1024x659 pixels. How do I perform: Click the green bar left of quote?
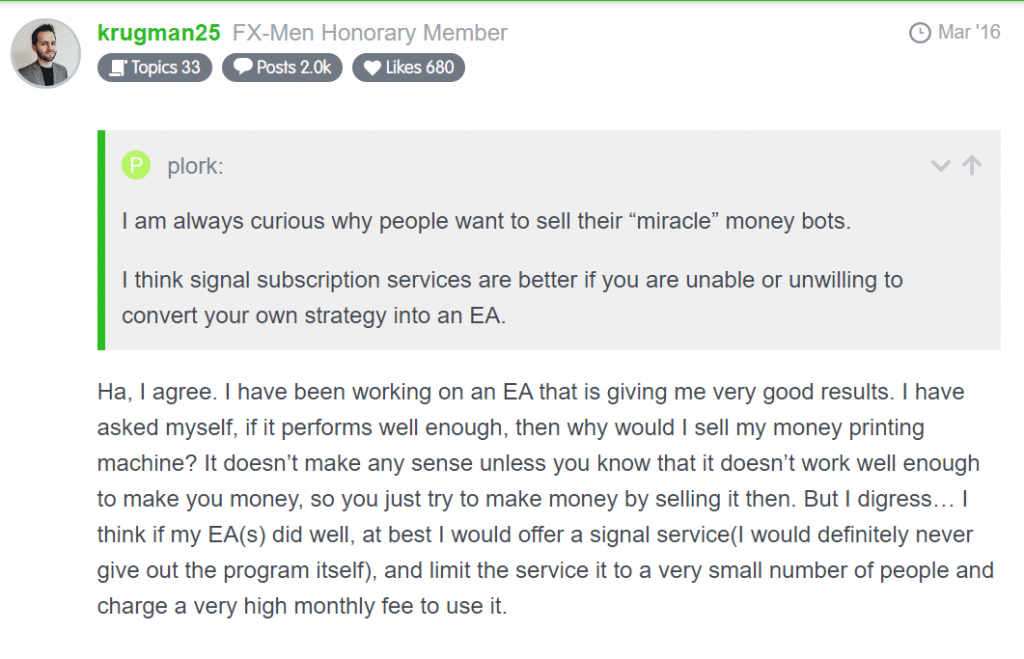[x=101, y=240]
